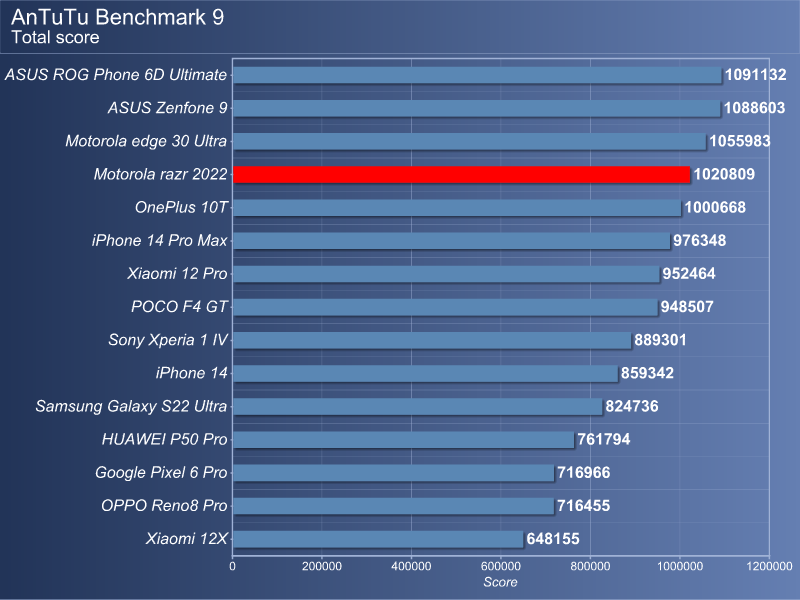Select the 'OPPO Reno8 Pro' device label
The width and height of the screenshot is (800, 600).
click(164, 506)
